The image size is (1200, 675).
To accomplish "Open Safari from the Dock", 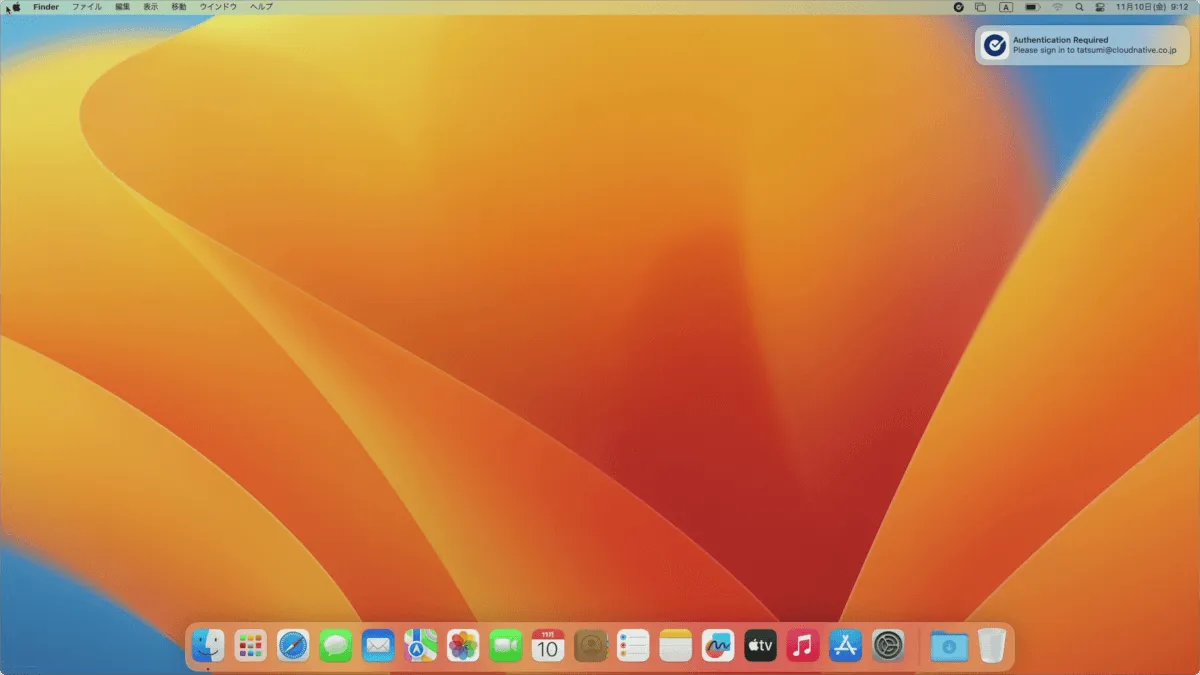I will click(x=293, y=646).
